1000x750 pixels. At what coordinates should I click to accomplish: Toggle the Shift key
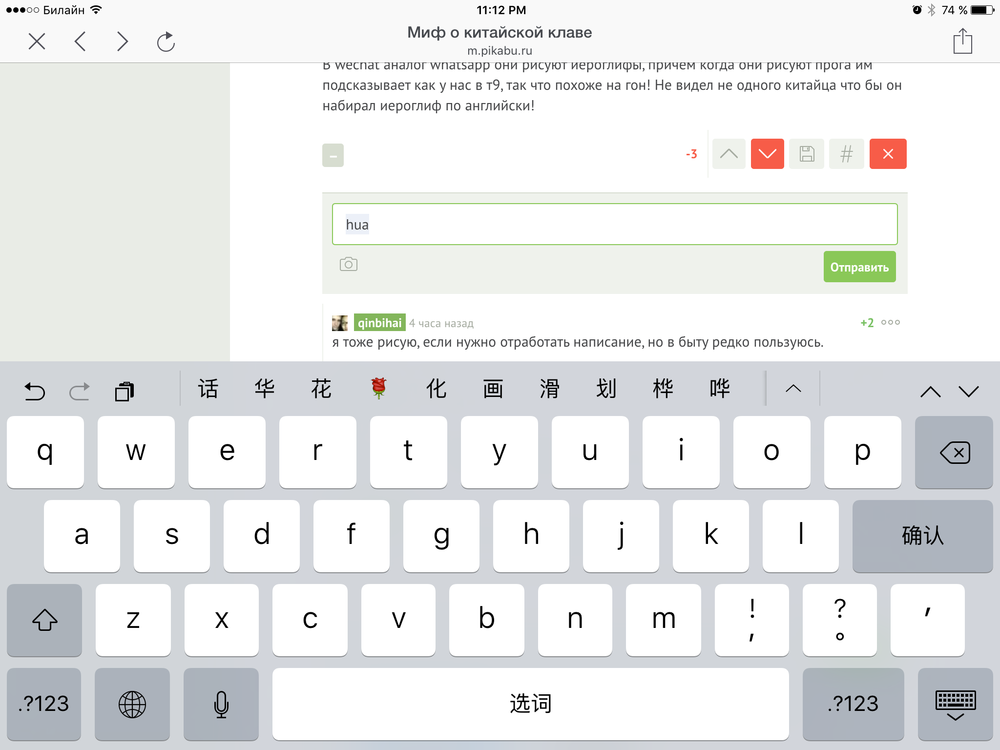[x=44, y=620]
